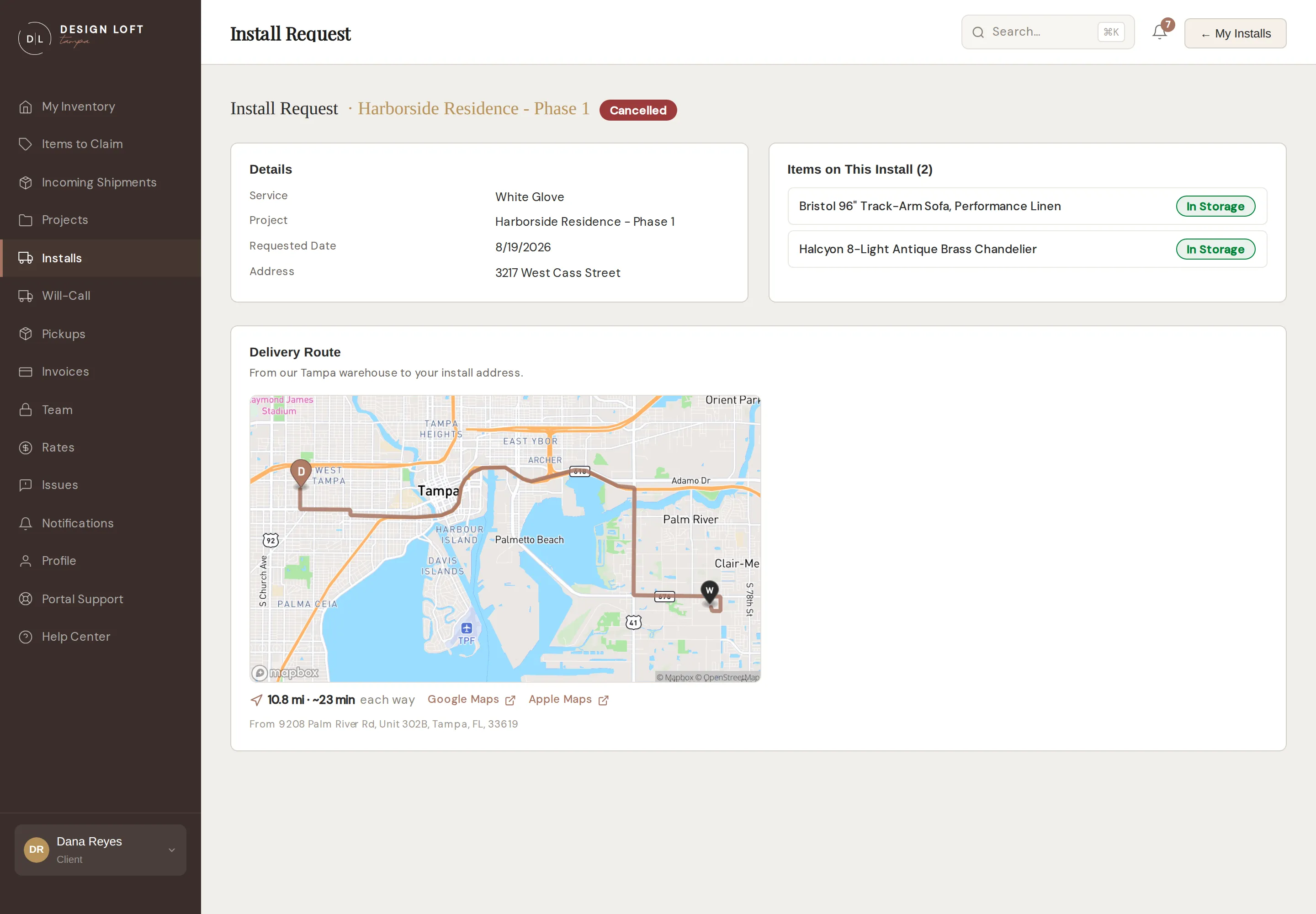Click requested date 8/19/2026
The width and height of the screenshot is (1316, 914).
click(523, 247)
